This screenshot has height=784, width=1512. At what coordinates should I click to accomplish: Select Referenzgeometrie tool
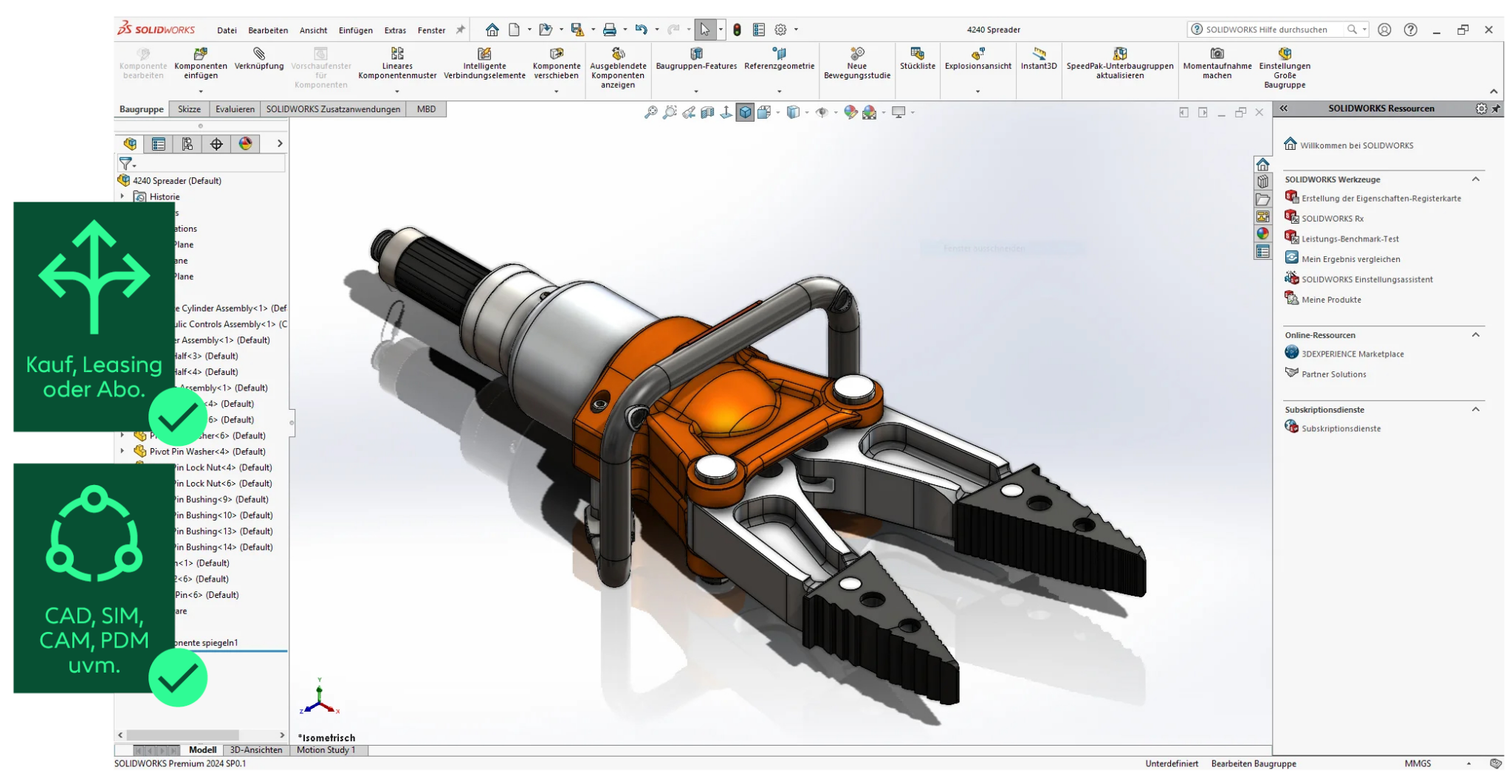[x=779, y=59]
